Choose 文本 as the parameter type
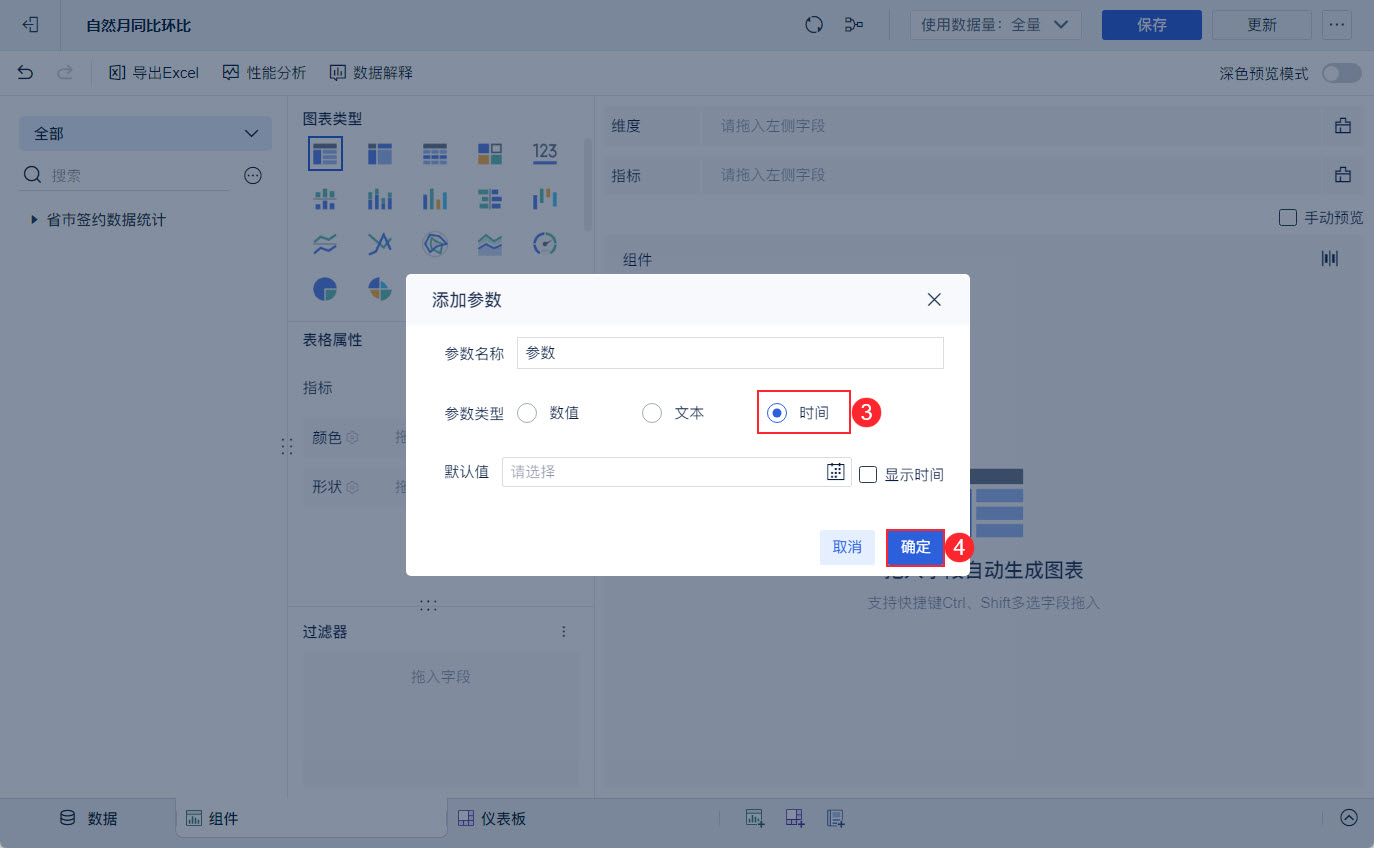This screenshot has width=1374, height=848. click(652, 413)
